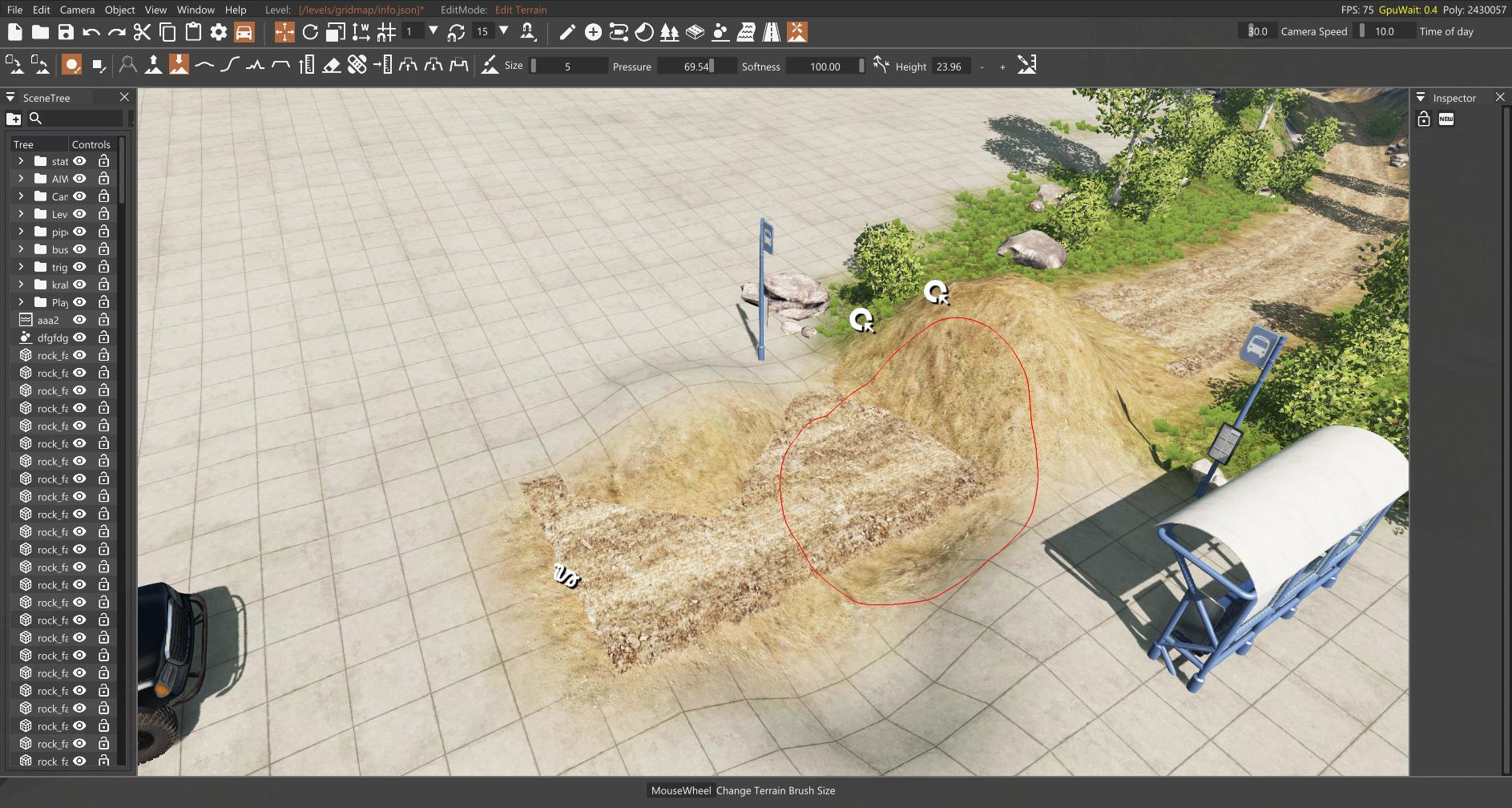
Task: Toggle visibility of the stat folder
Action: coord(80,161)
